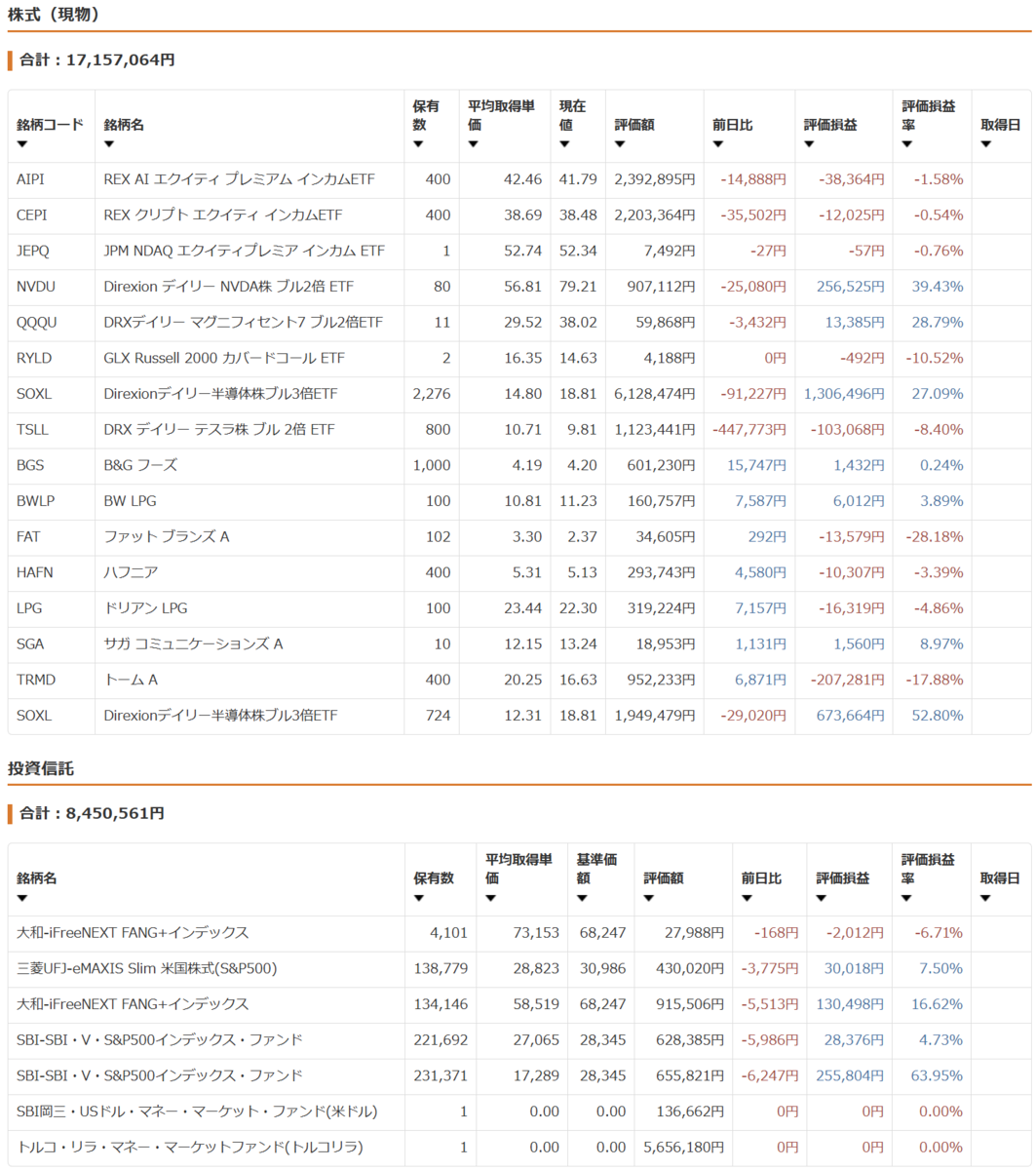
Task: Sort stocks table by 保有数 arrow
Action: (x=418, y=145)
